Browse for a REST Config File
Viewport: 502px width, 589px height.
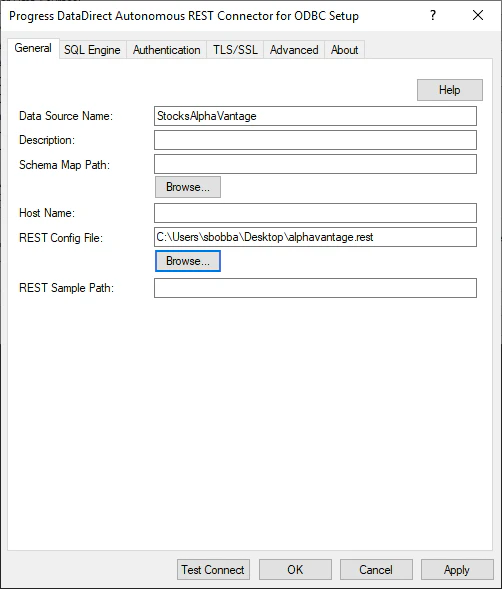tap(188, 261)
